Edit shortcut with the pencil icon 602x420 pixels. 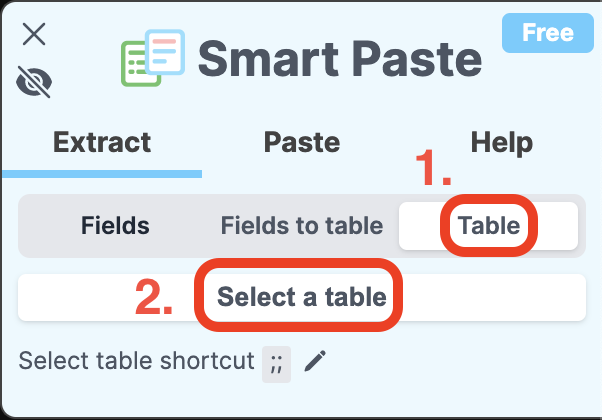coord(315,361)
